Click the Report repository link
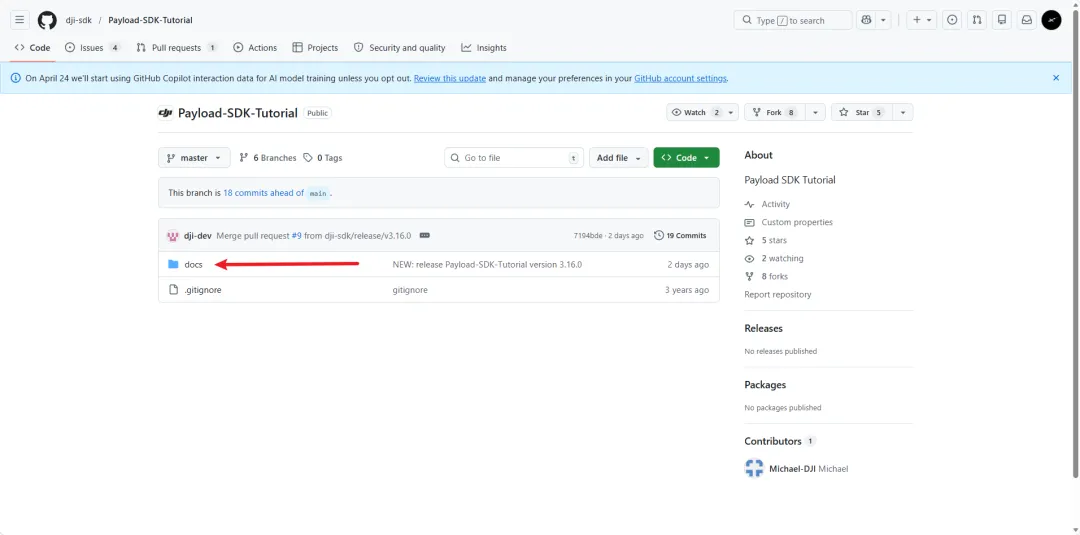Screen dimensions: 1080x535 pos(778,294)
